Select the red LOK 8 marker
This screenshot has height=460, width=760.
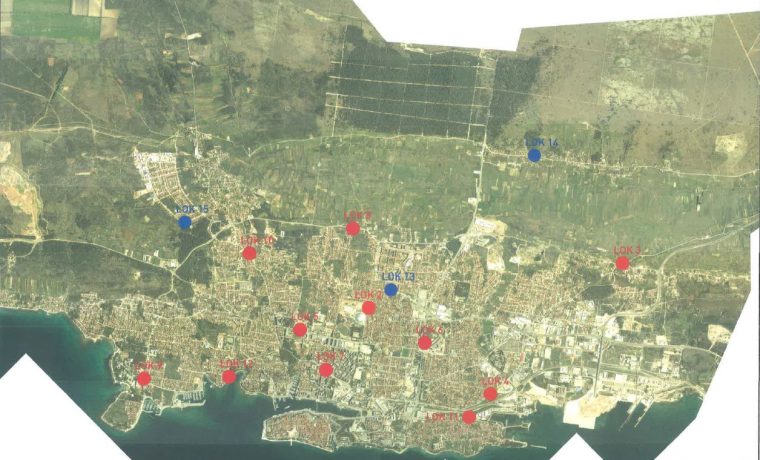(x=353, y=228)
